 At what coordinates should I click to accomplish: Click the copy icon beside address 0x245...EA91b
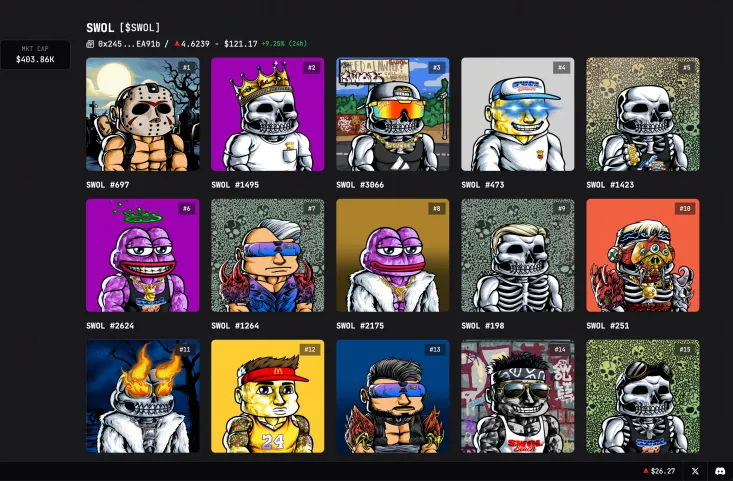[91, 44]
